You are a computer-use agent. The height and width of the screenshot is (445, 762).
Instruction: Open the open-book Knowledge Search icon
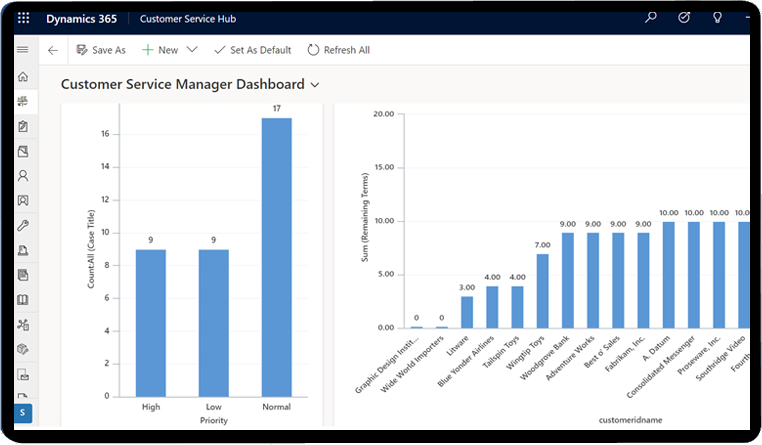pyautogui.click(x=23, y=300)
